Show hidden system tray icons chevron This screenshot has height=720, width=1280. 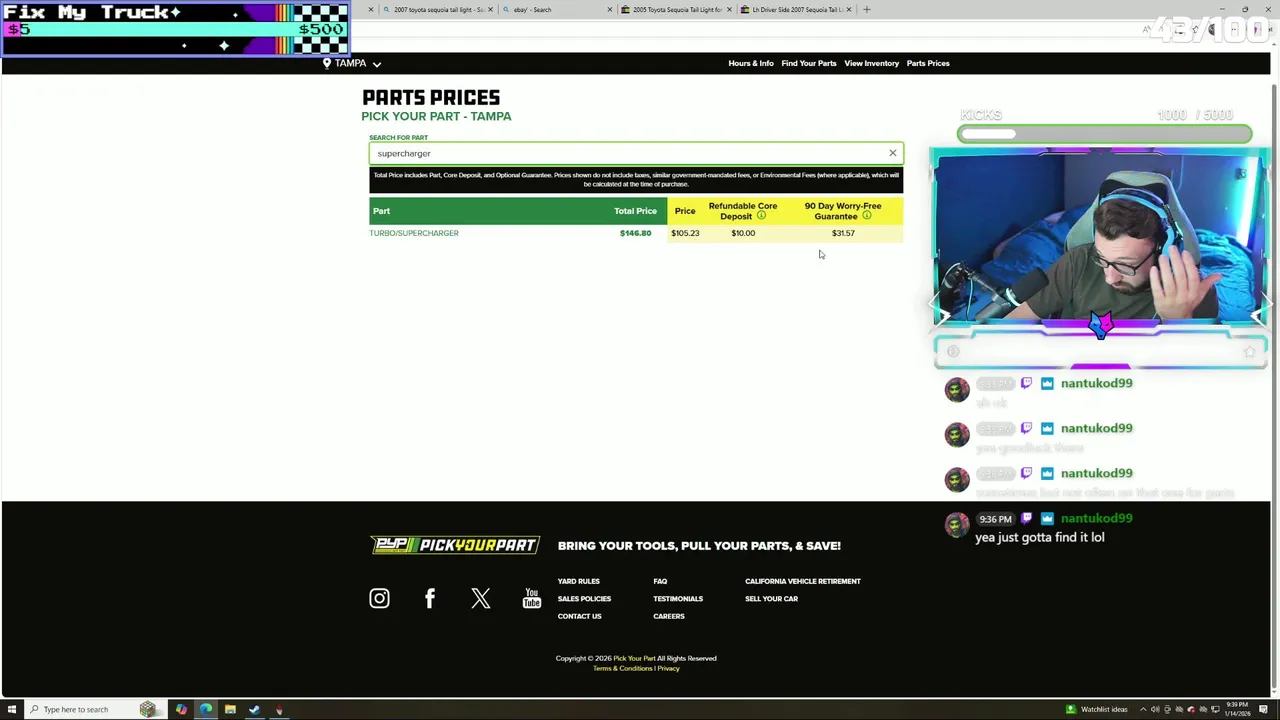pyautogui.click(x=1143, y=709)
